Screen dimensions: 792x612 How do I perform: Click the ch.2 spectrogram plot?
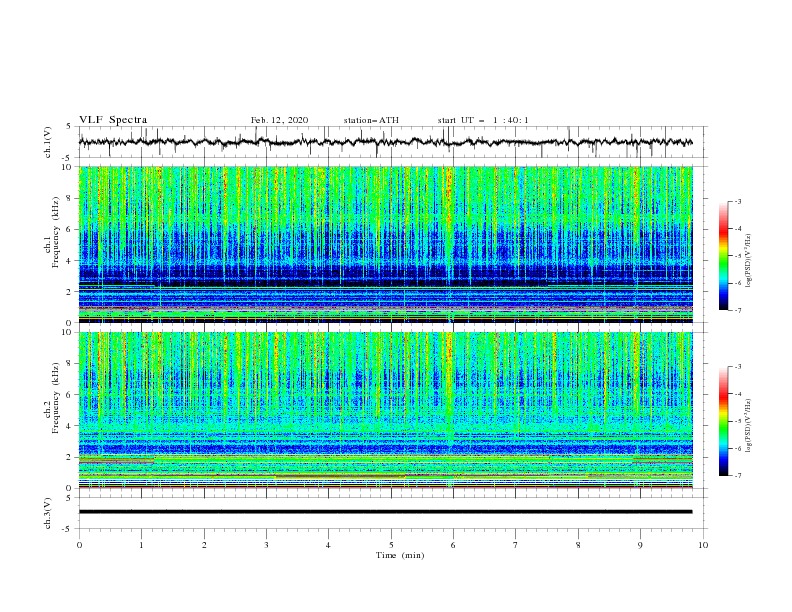tap(386, 410)
